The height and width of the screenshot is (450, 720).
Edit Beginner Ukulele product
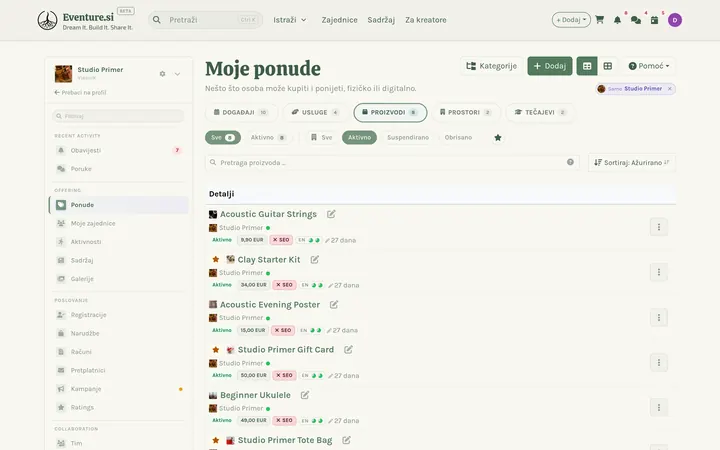coord(305,395)
